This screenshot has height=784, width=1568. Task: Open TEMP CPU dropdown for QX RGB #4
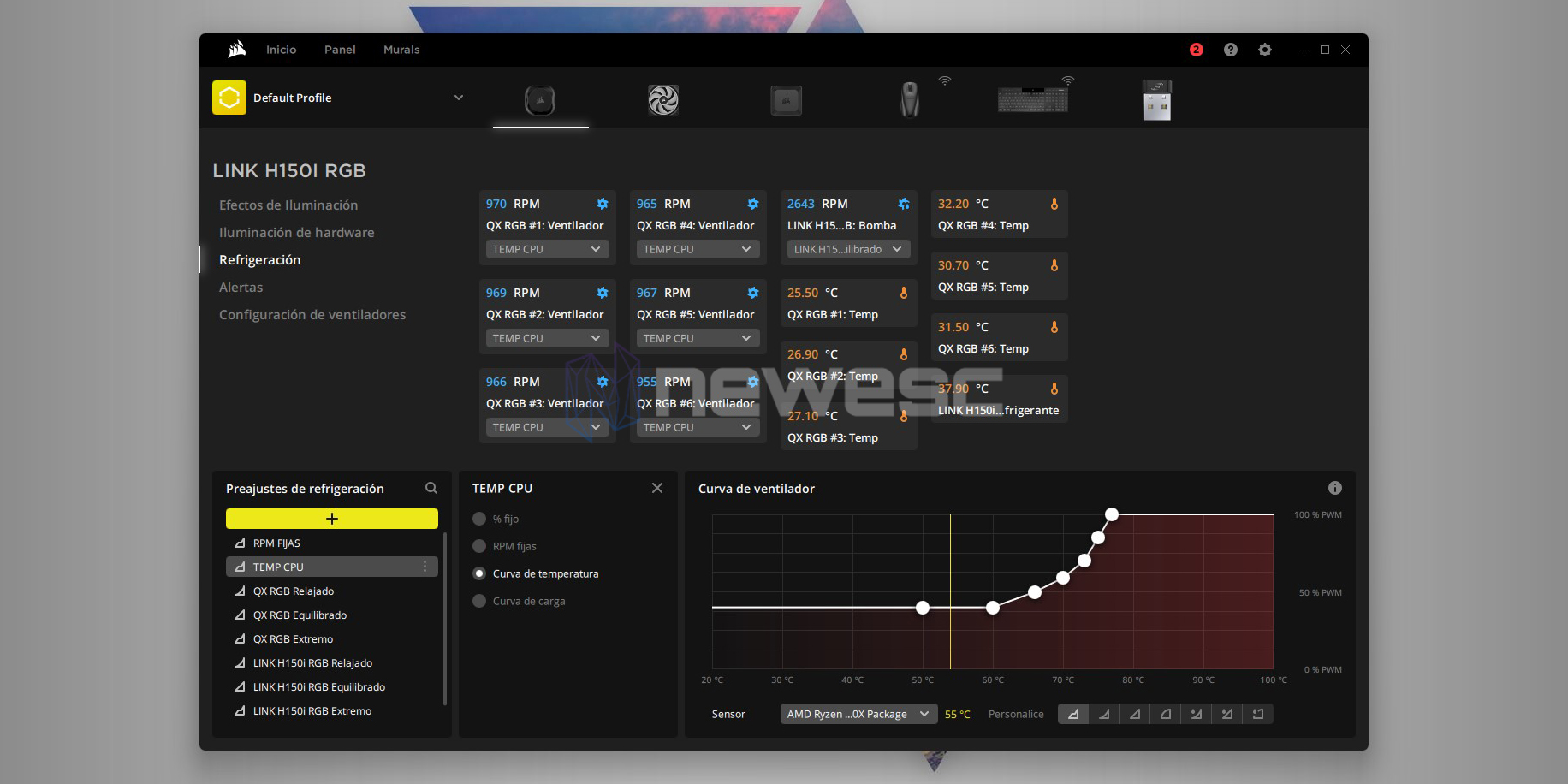tap(698, 249)
